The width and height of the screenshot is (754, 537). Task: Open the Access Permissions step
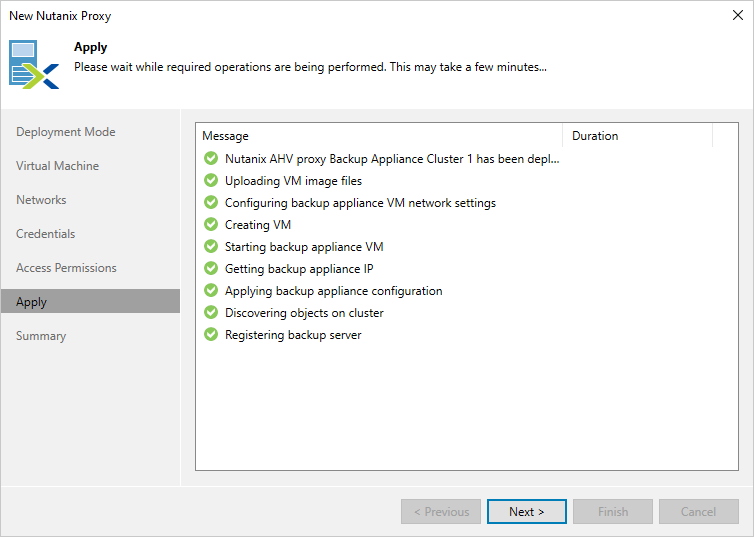(x=67, y=268)
